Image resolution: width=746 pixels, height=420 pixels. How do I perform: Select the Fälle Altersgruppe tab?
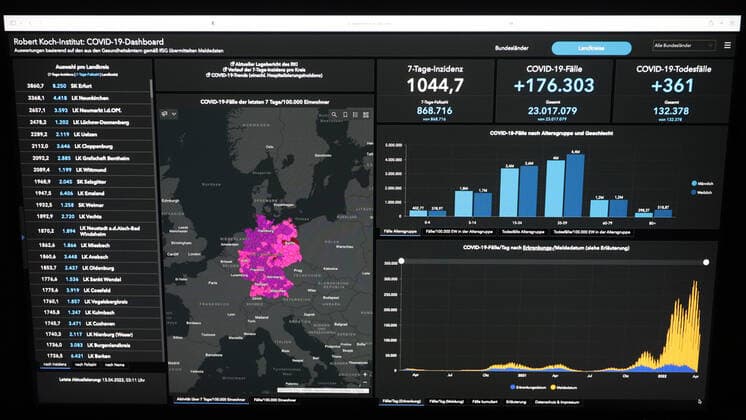point(400,232)
